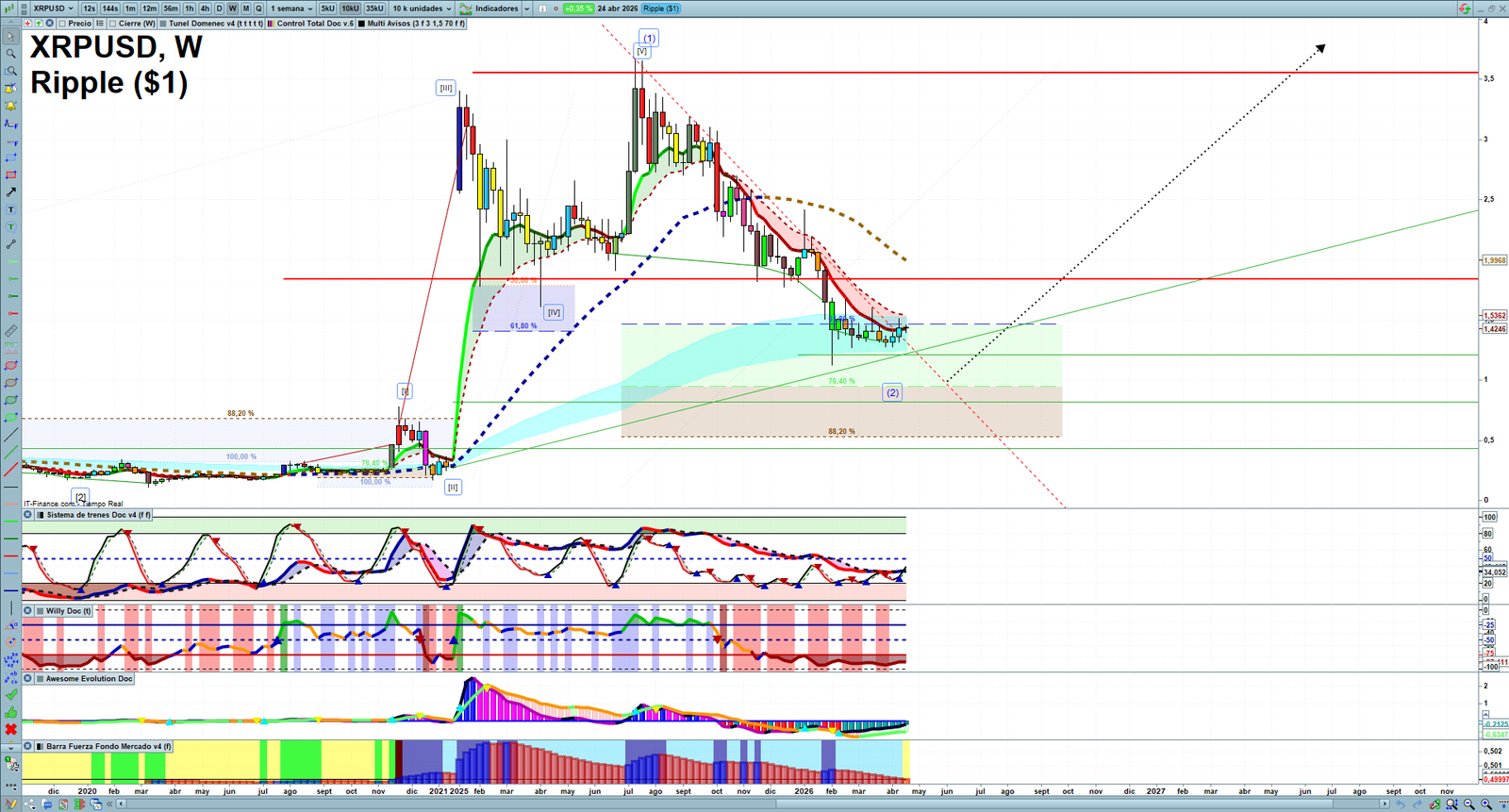1509x812 pixels.
Task: Expand the left toolbar chevron at bottom
Action: (11, 748)
